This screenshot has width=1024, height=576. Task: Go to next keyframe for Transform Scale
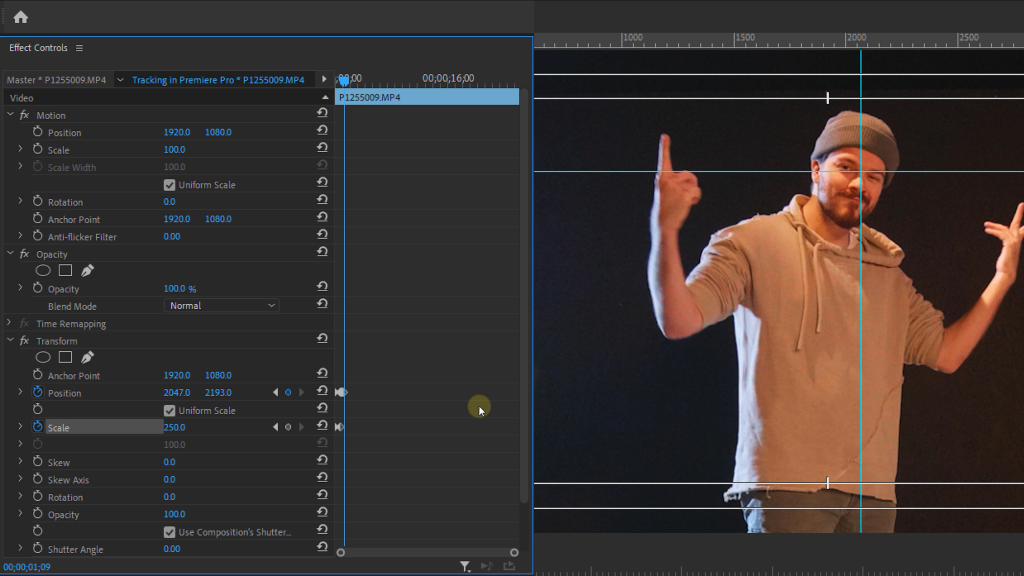coord(301,427)
